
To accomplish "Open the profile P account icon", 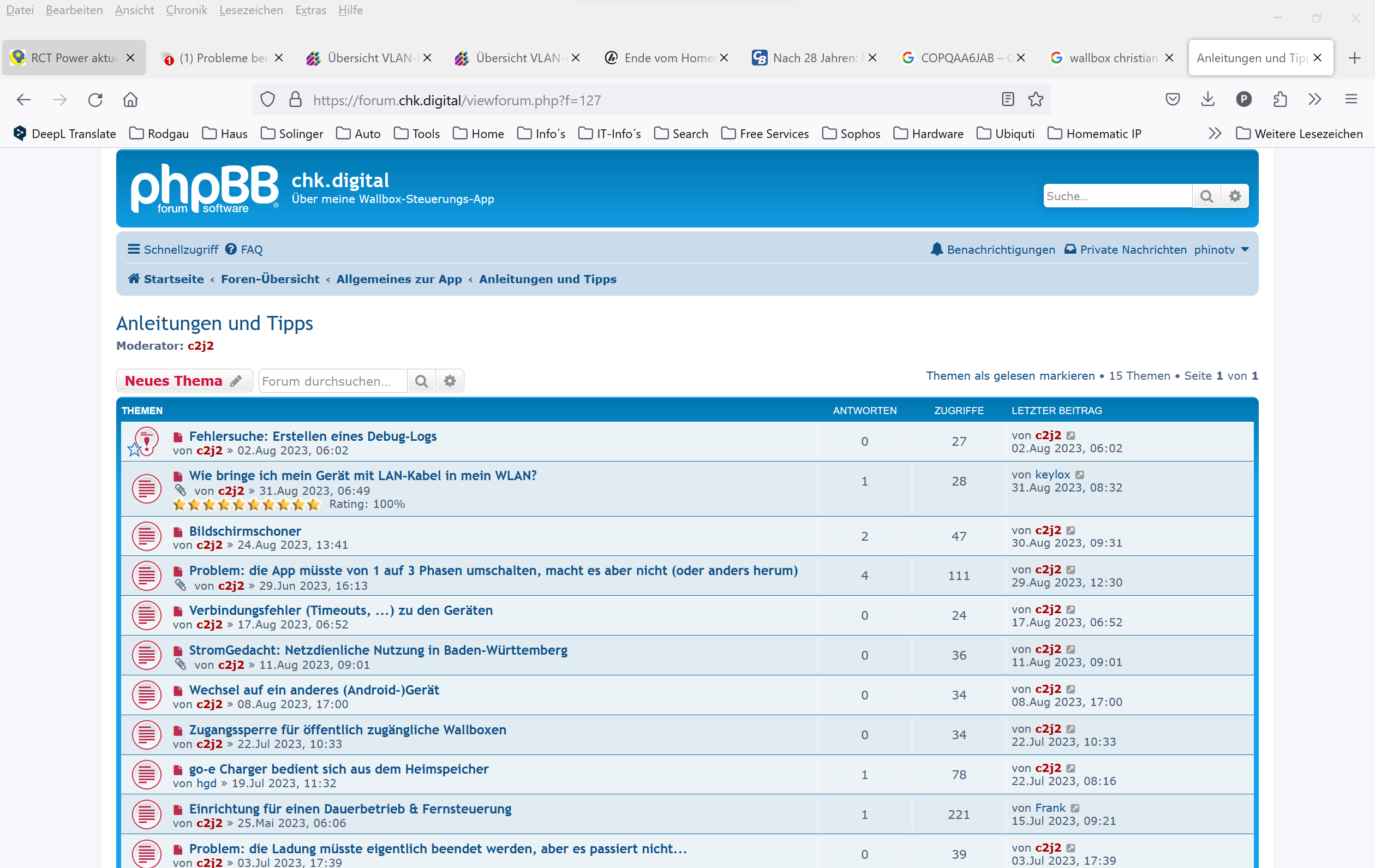I will point(1244,99).
